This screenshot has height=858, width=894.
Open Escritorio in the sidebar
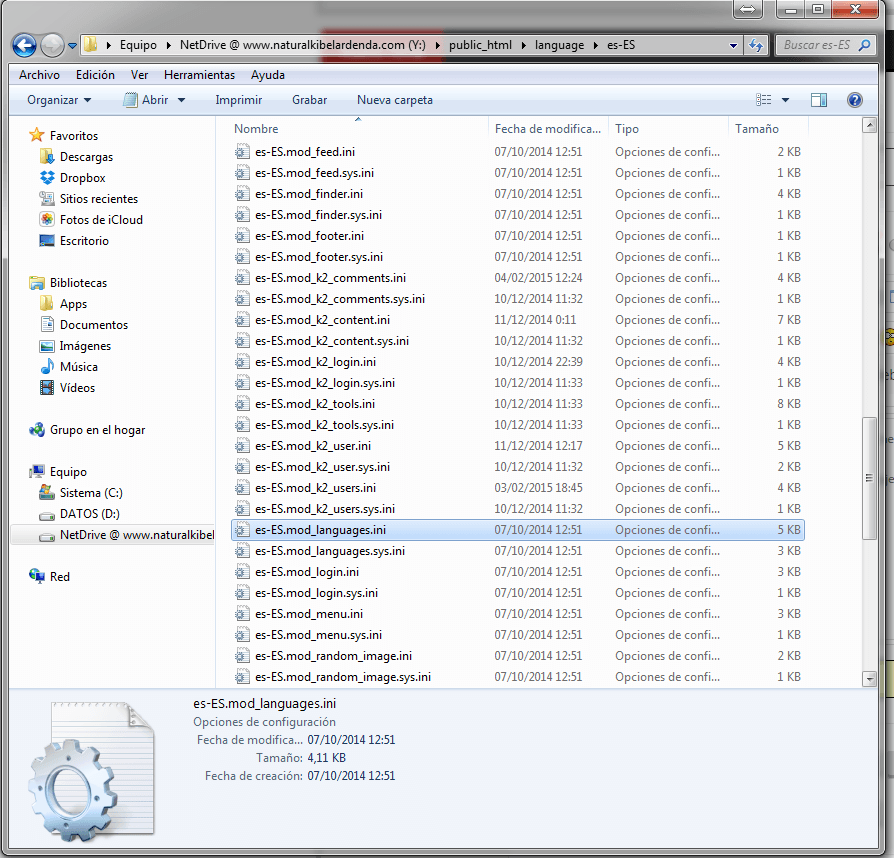click(x=84, y=241)
